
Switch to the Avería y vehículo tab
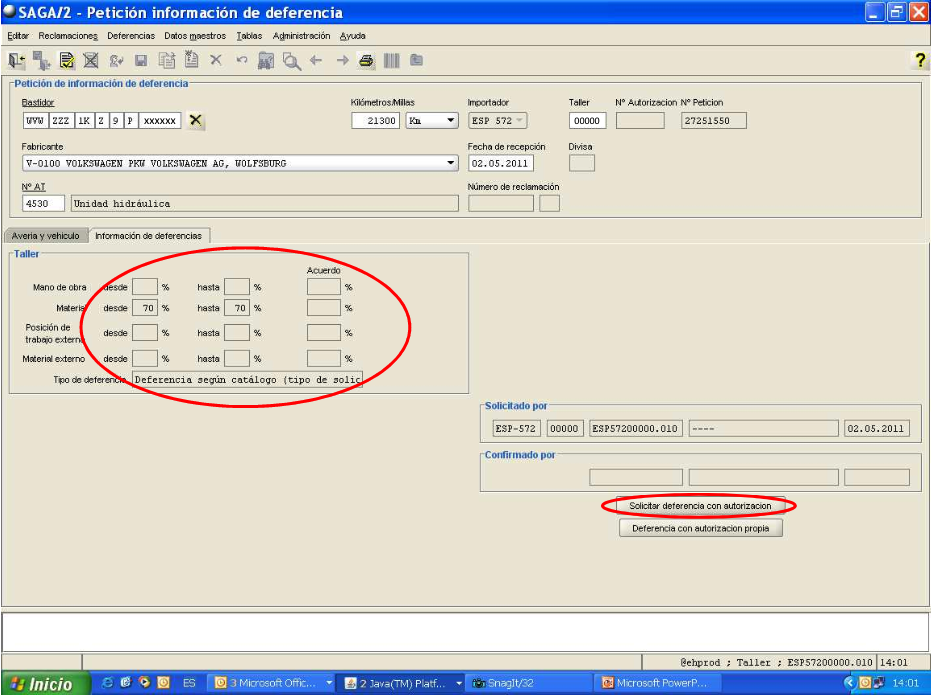click(46, 235)
